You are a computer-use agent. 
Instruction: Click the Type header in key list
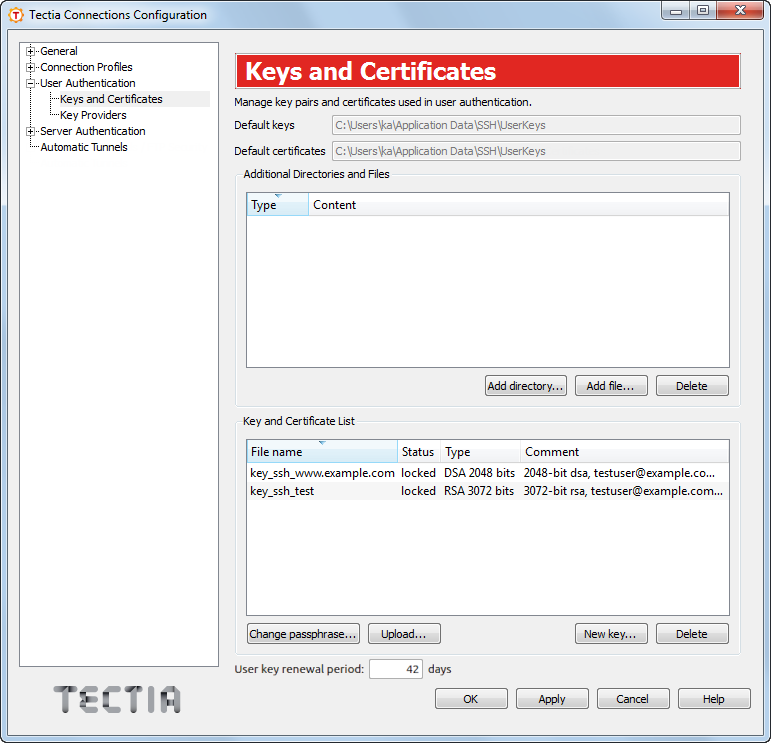[x=480, y=452]
